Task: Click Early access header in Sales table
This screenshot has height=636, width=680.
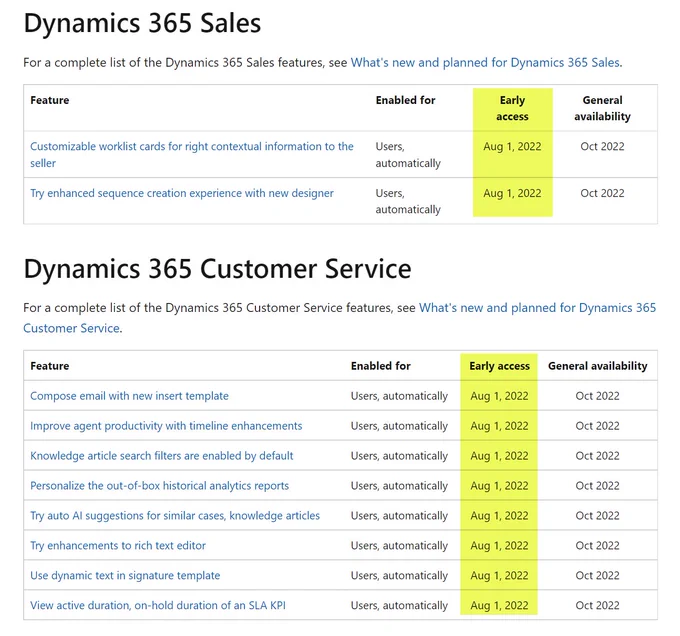Action: 513,108
